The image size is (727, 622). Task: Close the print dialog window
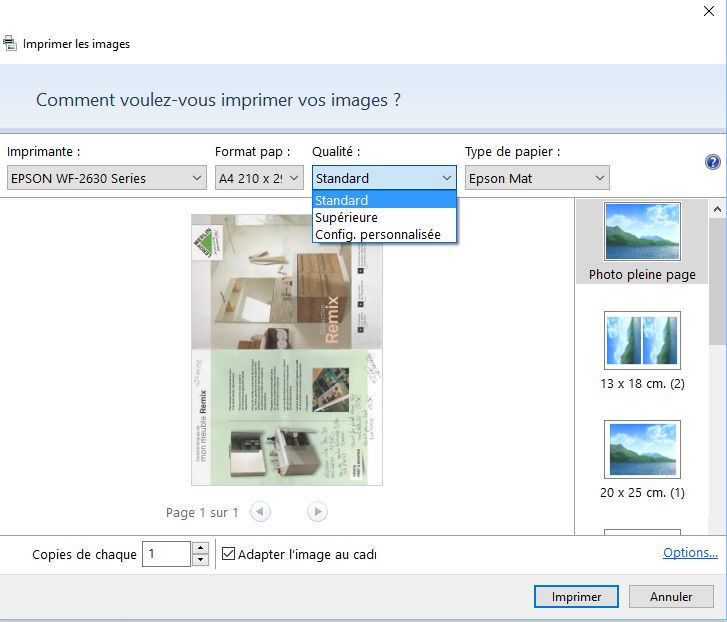[x=708, y=11]
